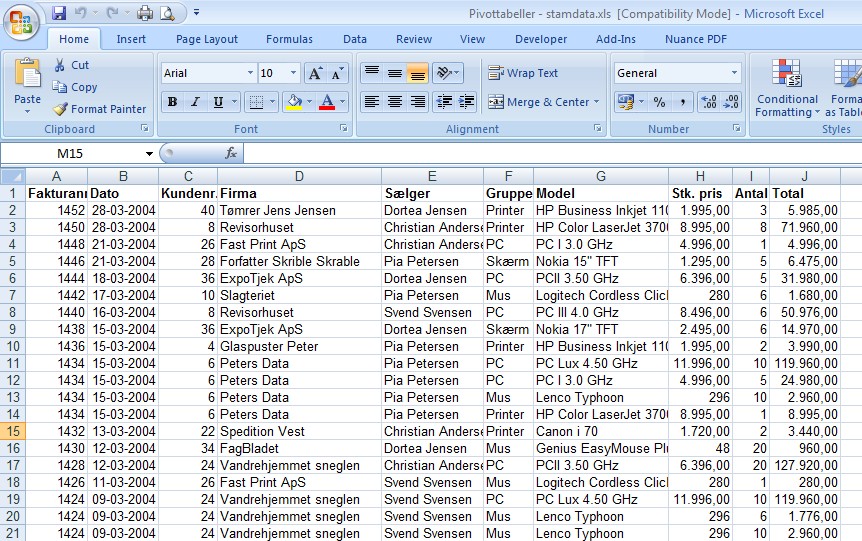Image resolution: width=862 pixels, height=541 pixels.
Task: Click the Format Painter tool
Action: point(99,109)
